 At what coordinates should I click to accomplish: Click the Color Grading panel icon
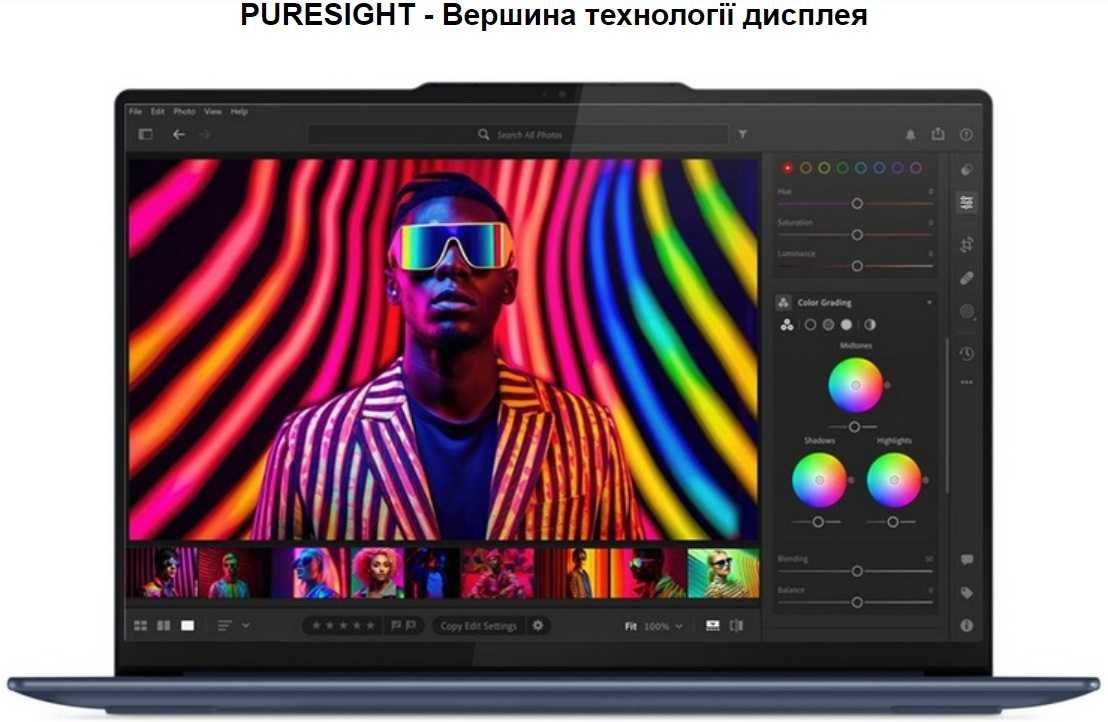click(783, 302)
